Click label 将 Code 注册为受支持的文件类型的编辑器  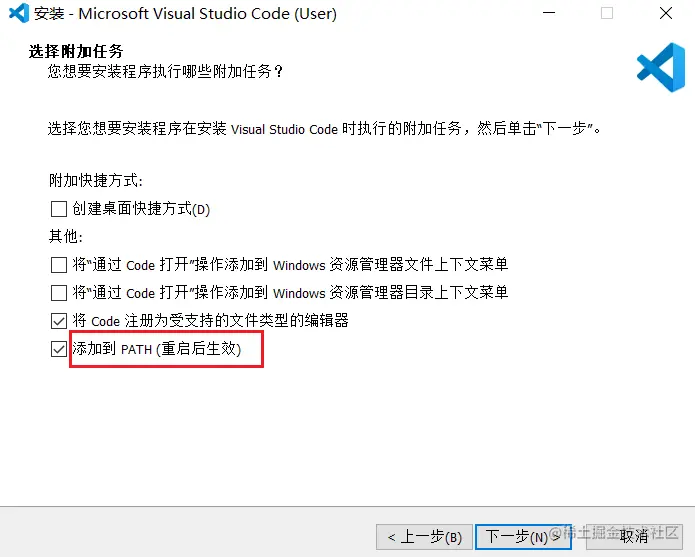[x=211, y=320]
